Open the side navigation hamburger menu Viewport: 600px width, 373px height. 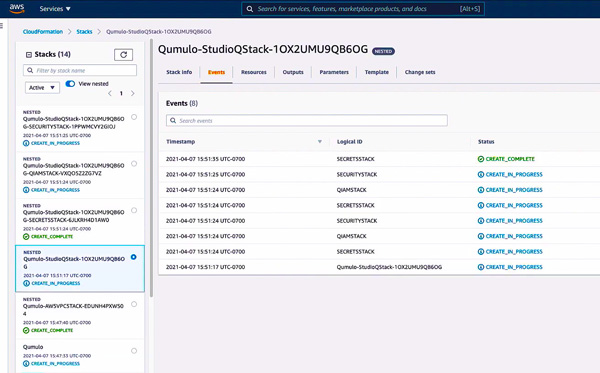pos(2,26)
